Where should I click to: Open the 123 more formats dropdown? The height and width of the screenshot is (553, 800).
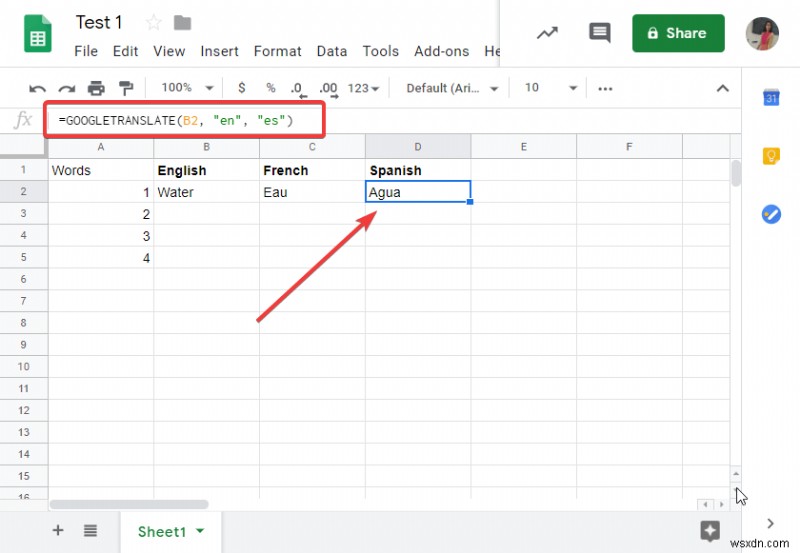363,88
